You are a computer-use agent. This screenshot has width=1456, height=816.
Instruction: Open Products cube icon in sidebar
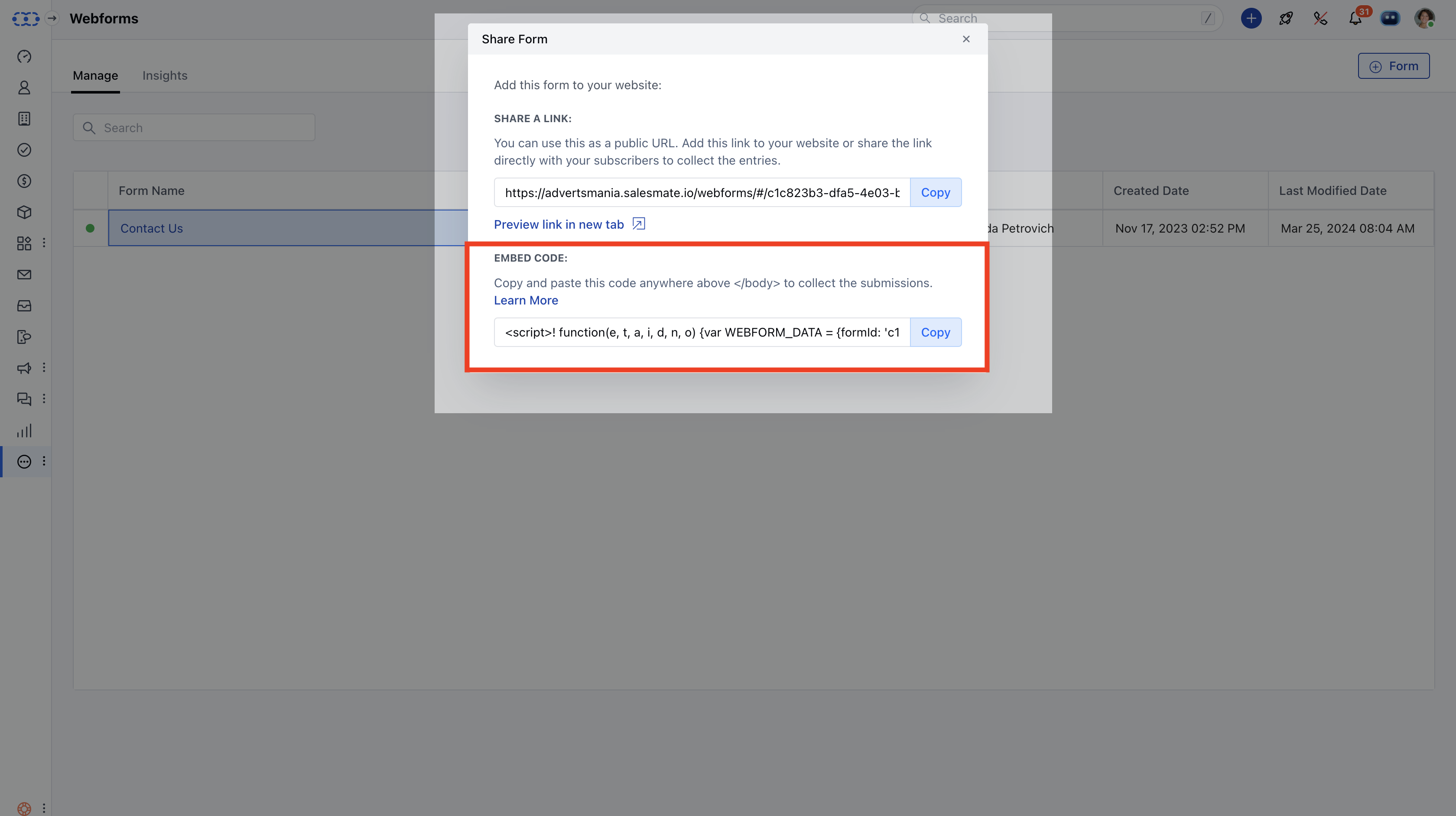24,212
